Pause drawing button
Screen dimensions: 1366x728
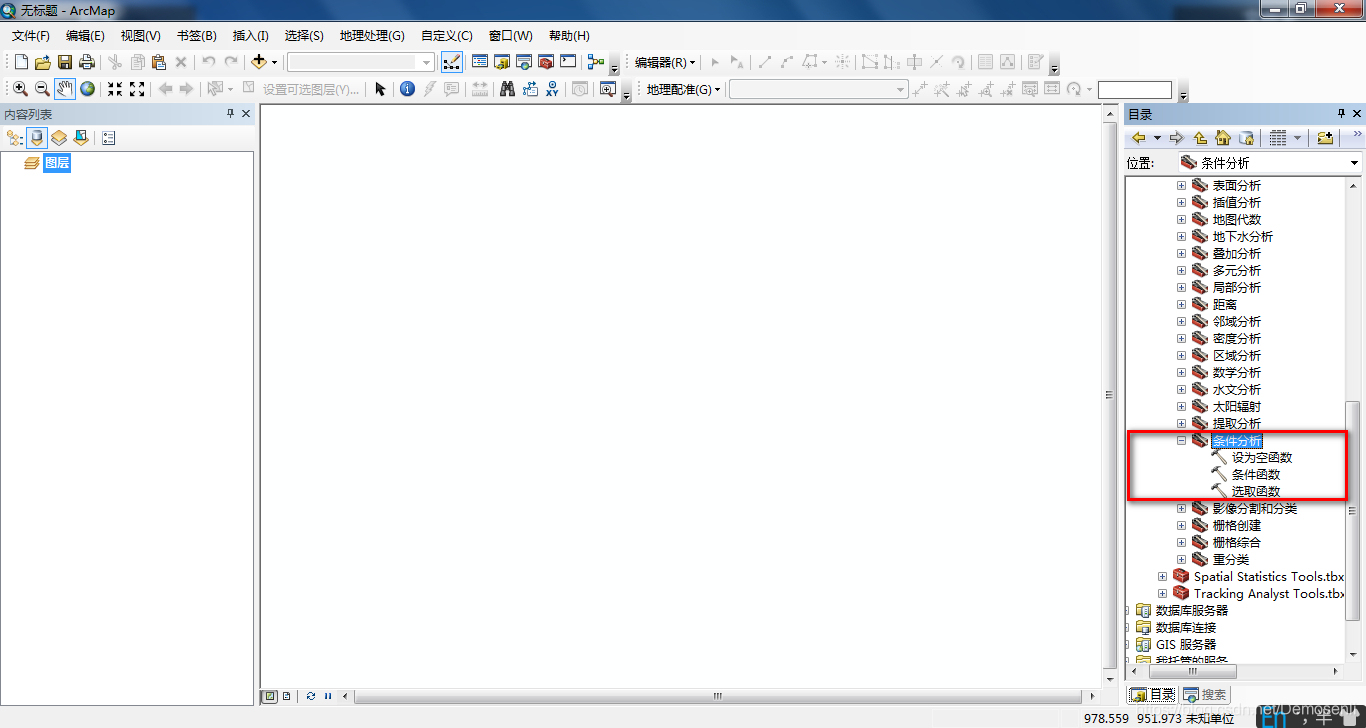328,696
